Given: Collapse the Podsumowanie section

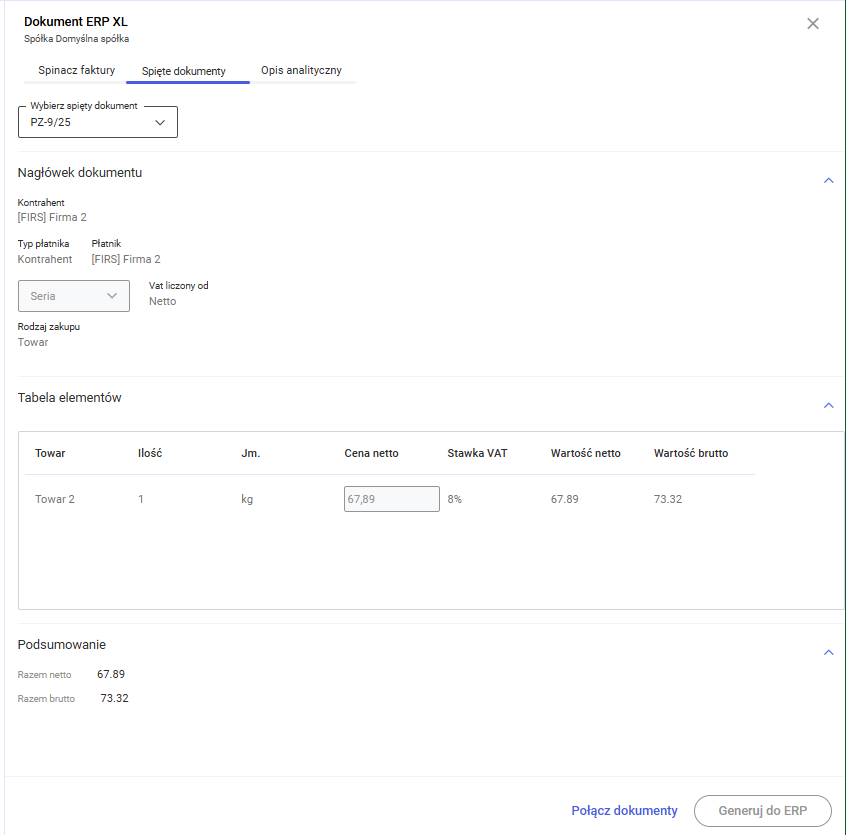Looking at the screenshot, I should [x=828, y=653].
